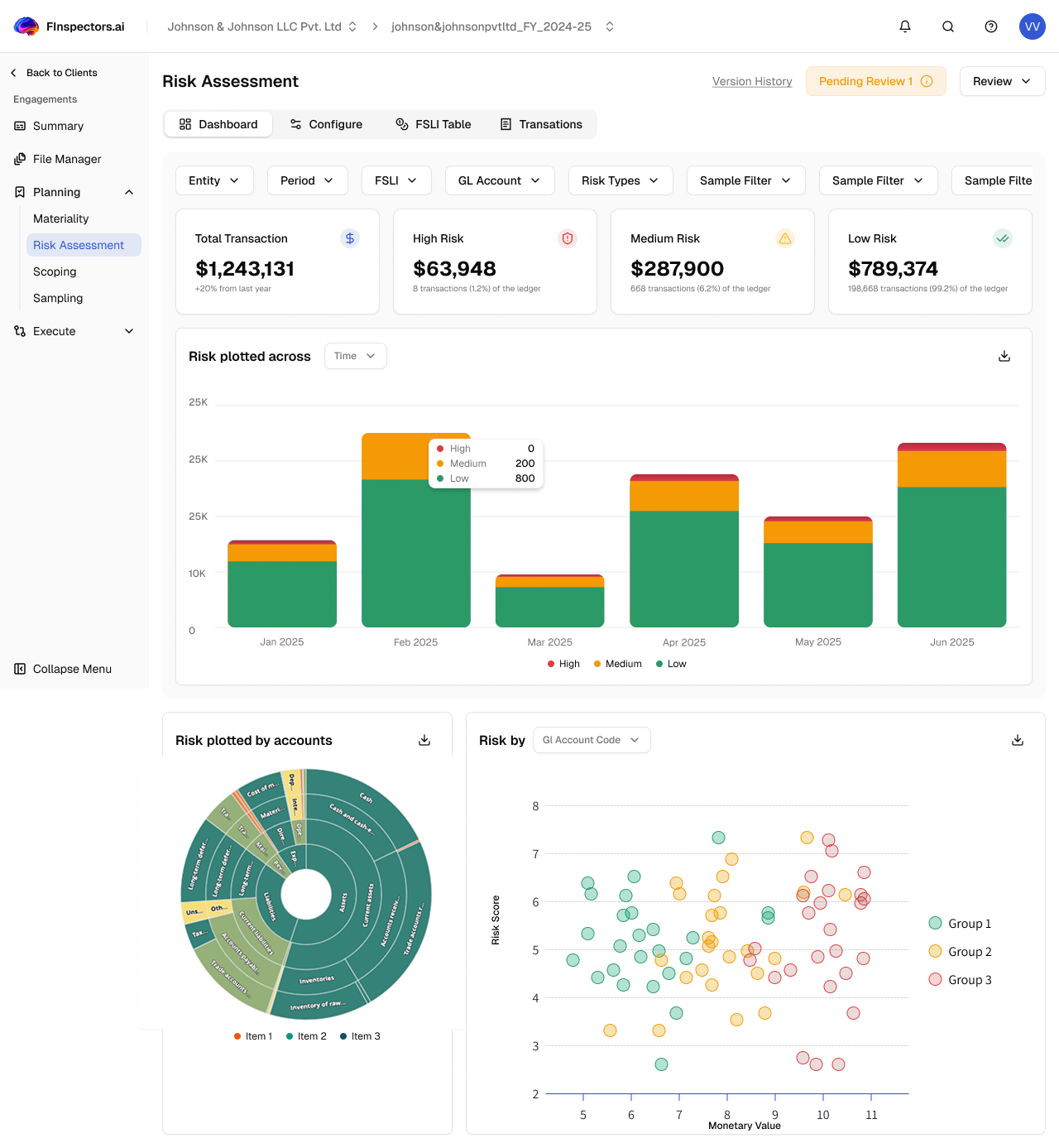Open the notifications bell icon
The image size is (1059, 1148).
coord(904,26)
